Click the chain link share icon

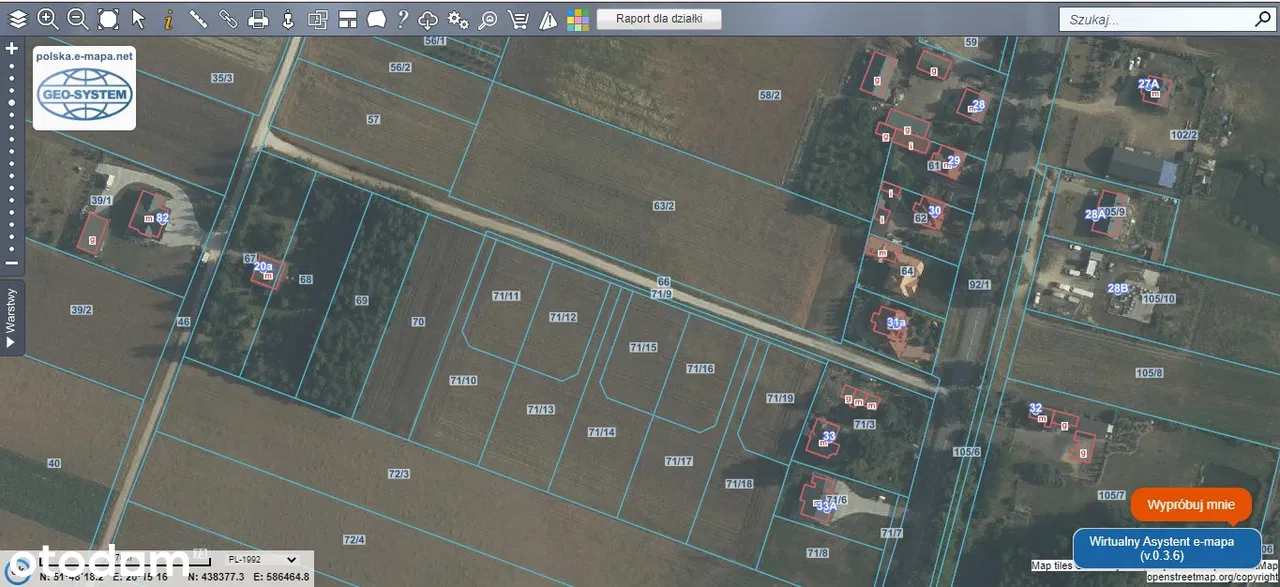click(228, 18)
